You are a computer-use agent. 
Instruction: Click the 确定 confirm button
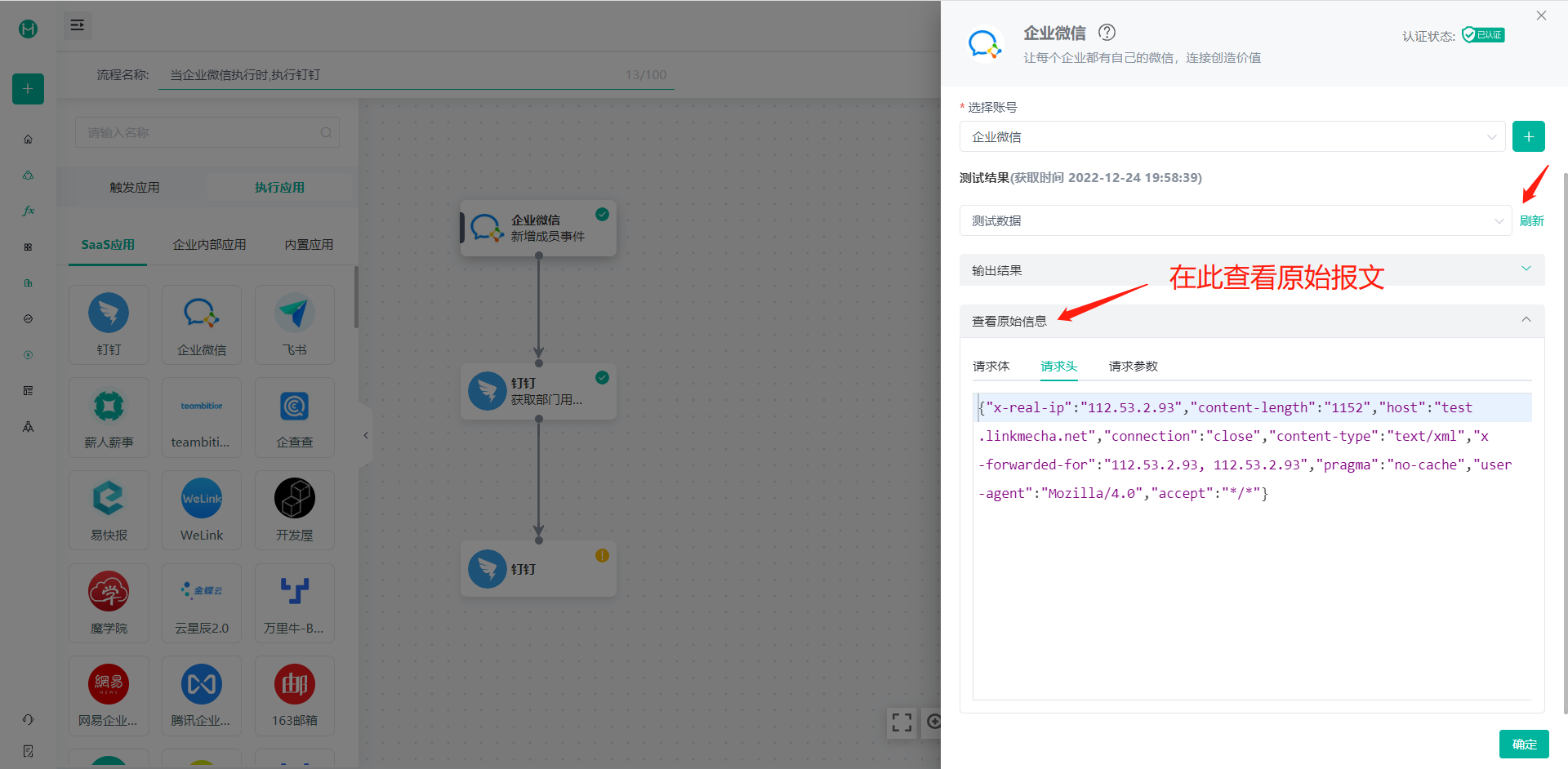click(1524, 744)
